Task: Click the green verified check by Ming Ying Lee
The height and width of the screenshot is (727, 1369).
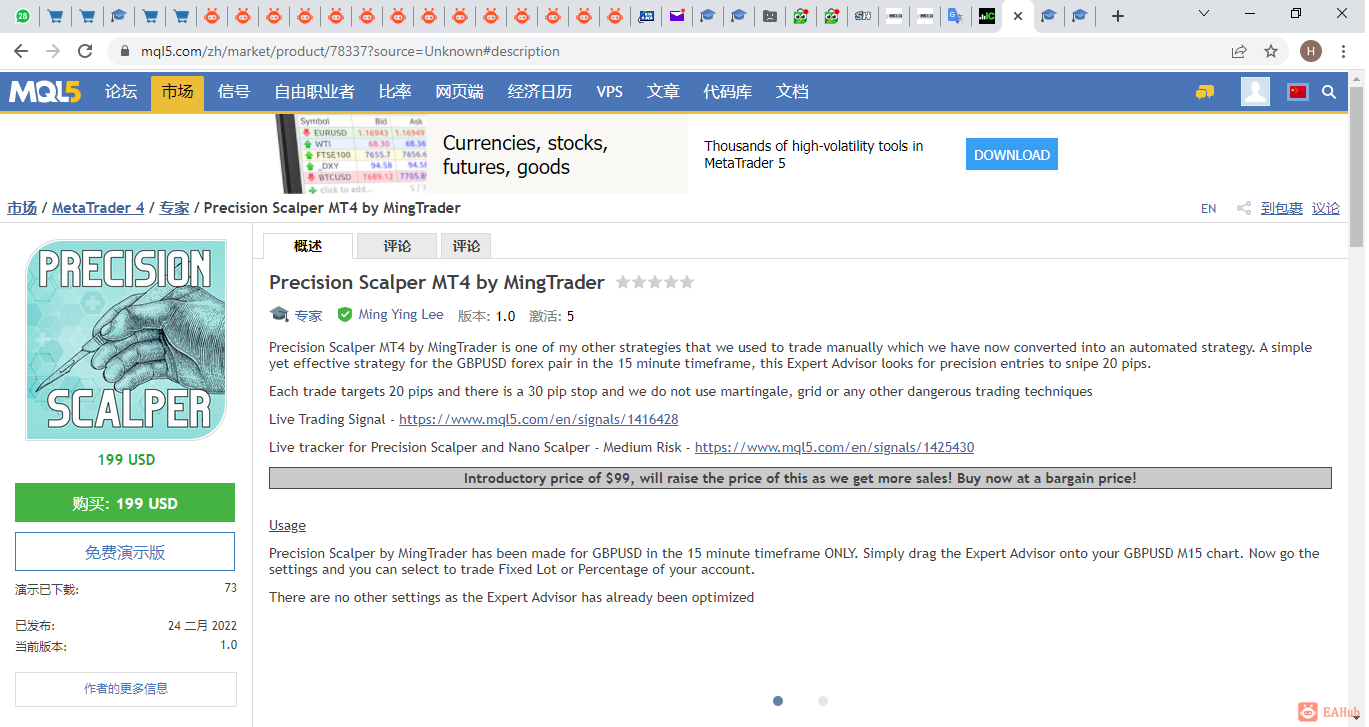Action: (345, 315)
